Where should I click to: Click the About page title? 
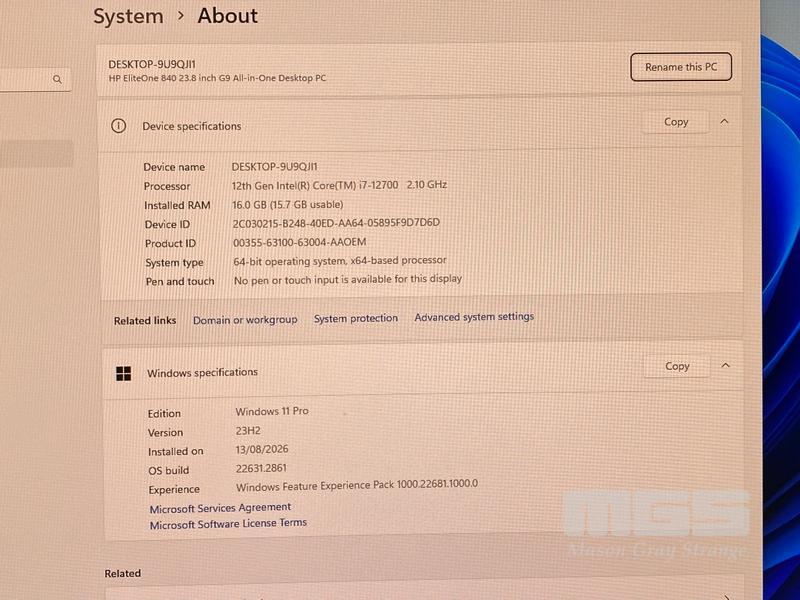click(228, 16)
